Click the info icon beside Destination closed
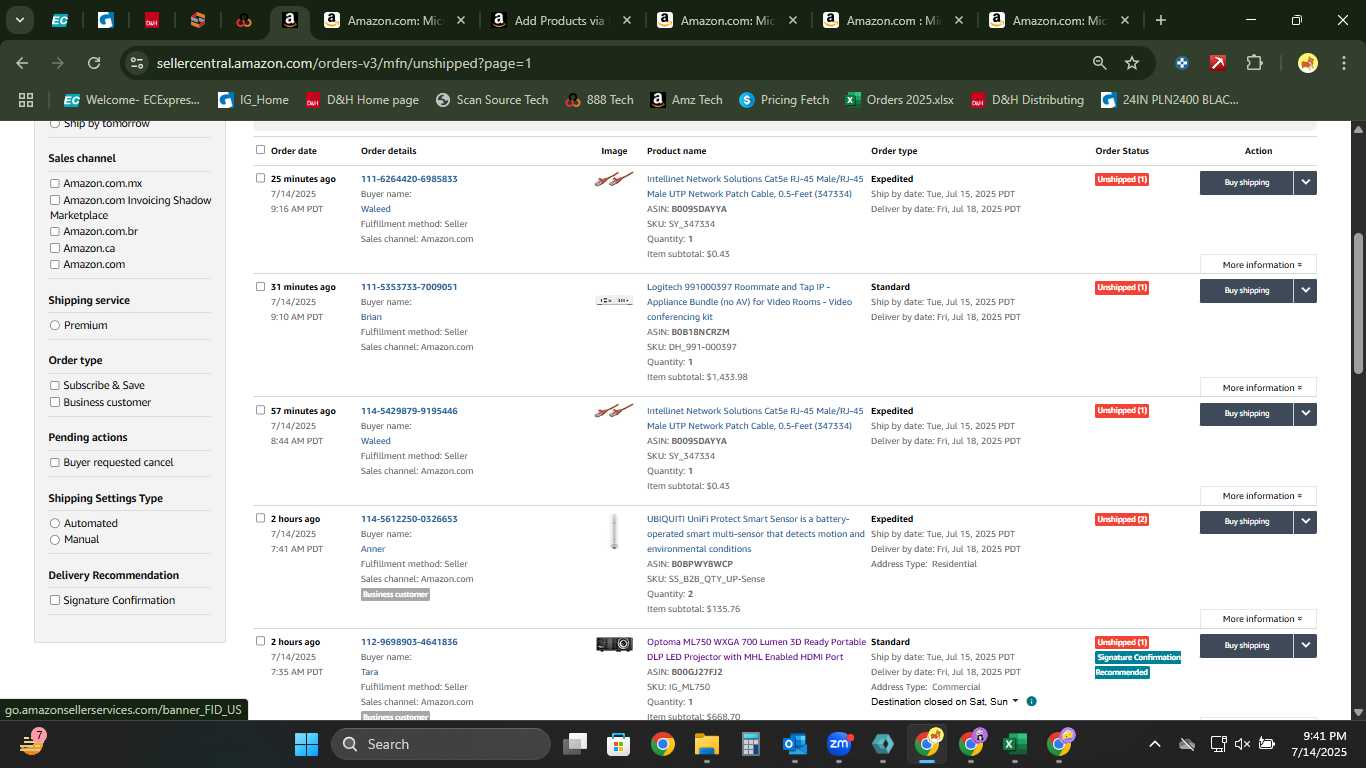Viewport: 1366px width, 768px height. click(x=1031, y=702)
